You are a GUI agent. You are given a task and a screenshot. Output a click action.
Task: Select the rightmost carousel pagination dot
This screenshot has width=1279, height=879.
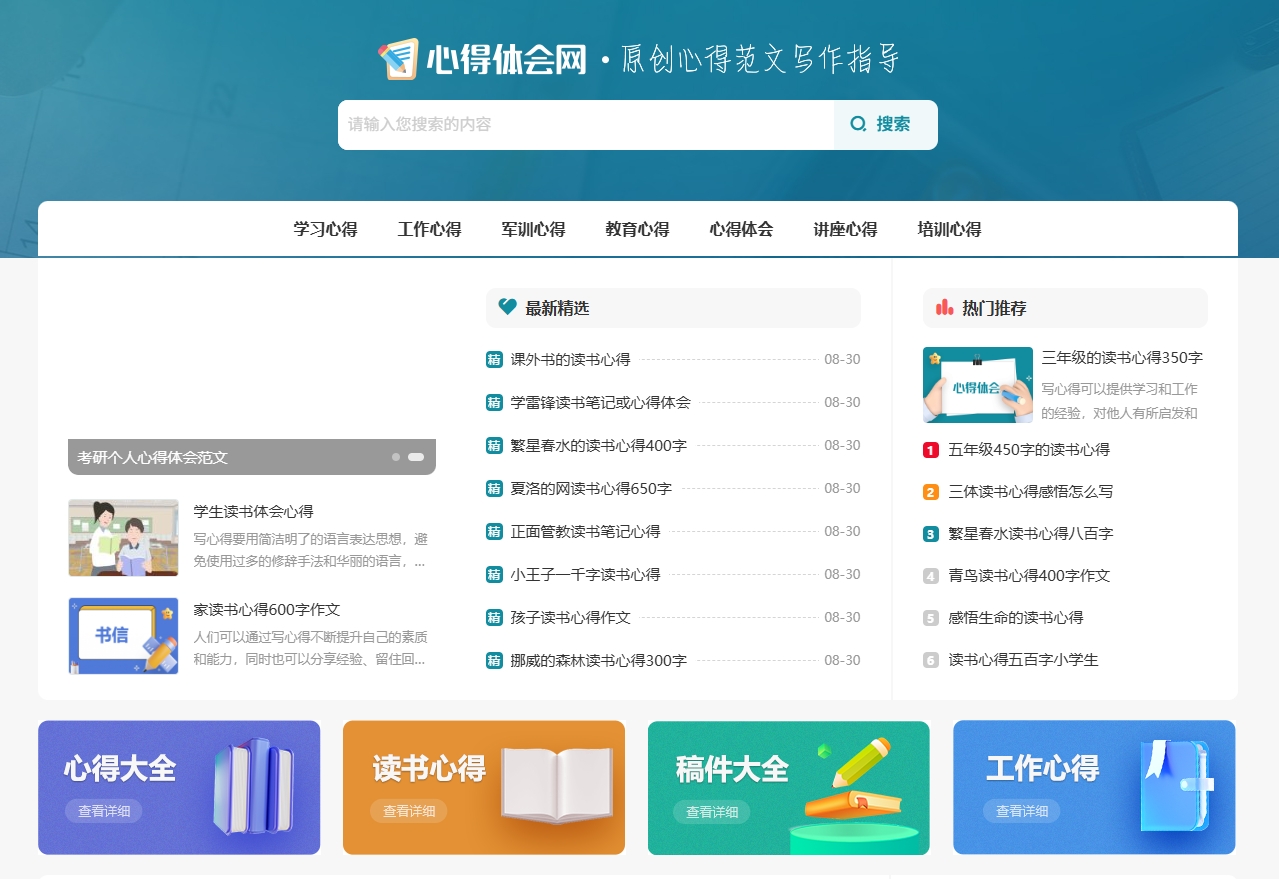tap(416, 456)
